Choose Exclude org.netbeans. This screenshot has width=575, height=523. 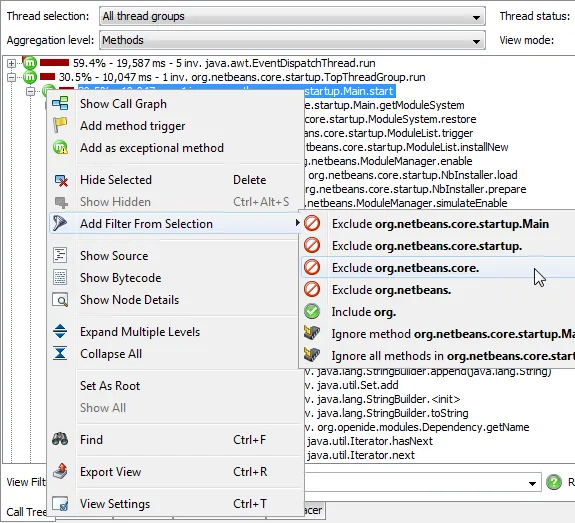[x=438, y=290]
